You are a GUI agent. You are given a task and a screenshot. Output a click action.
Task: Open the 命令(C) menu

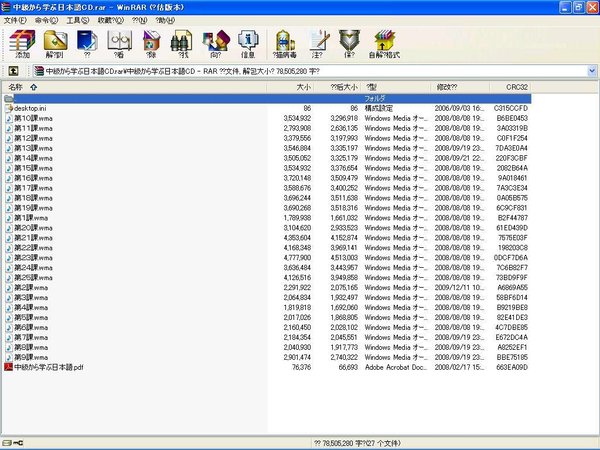pos(46,20)
